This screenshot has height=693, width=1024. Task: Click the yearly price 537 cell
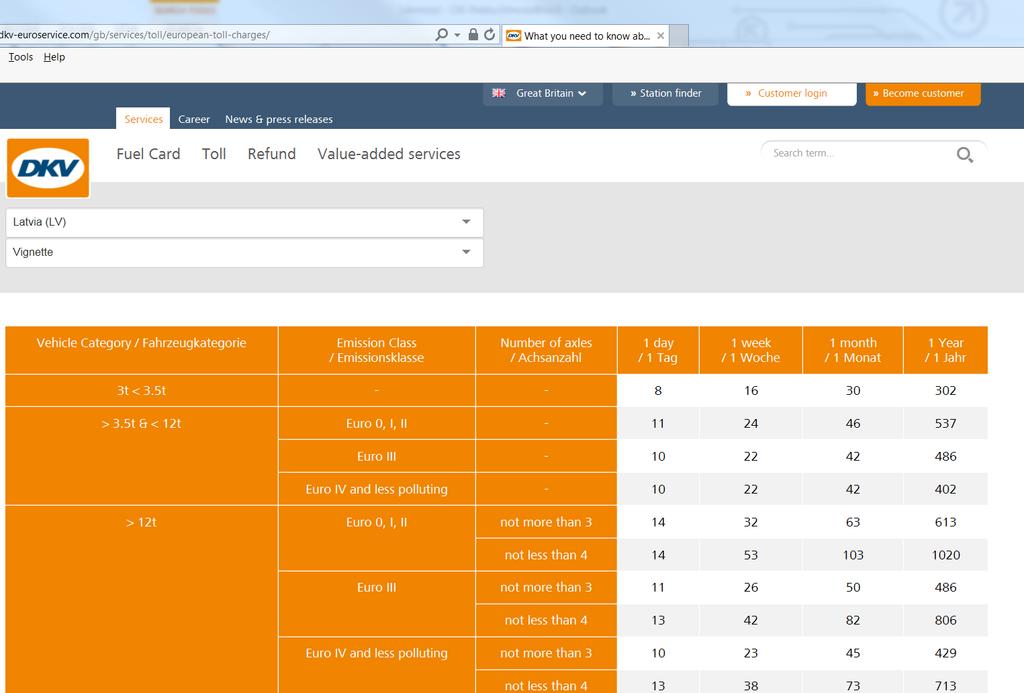[x=946, y=423]
